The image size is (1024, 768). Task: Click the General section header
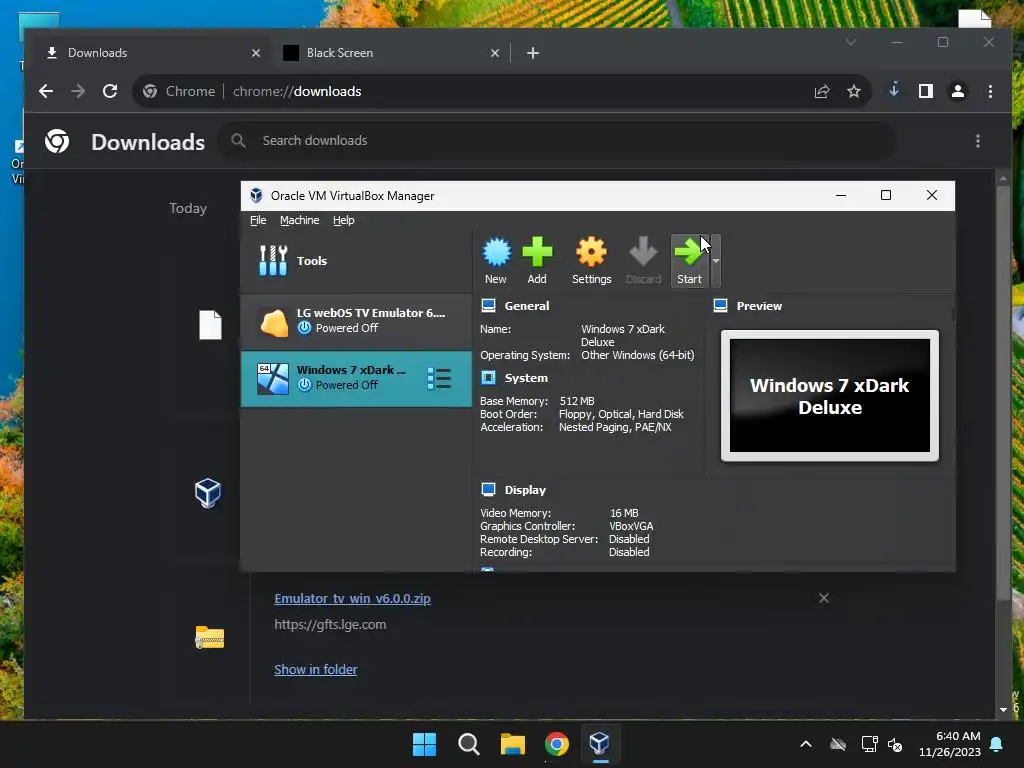point(526,306)
